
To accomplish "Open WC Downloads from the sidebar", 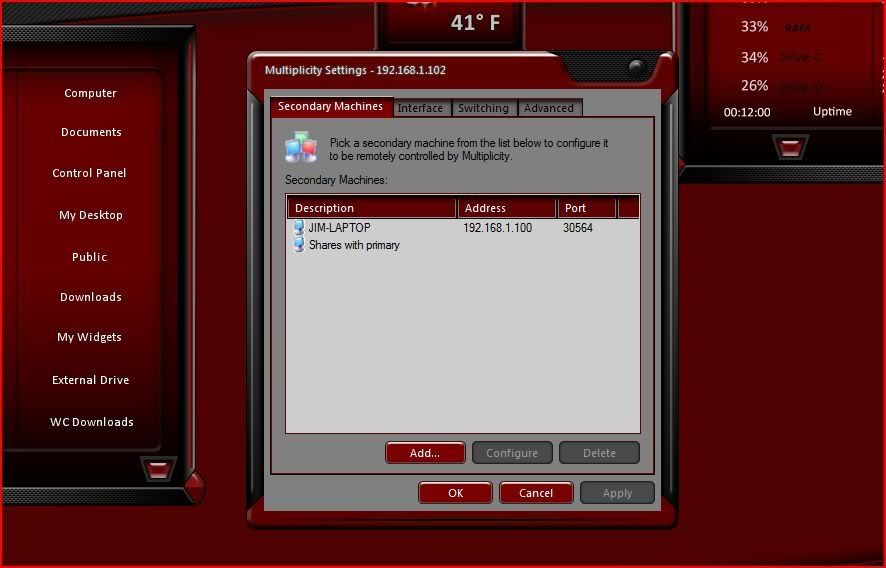I will pyautogui.click(x=92, y=422).
